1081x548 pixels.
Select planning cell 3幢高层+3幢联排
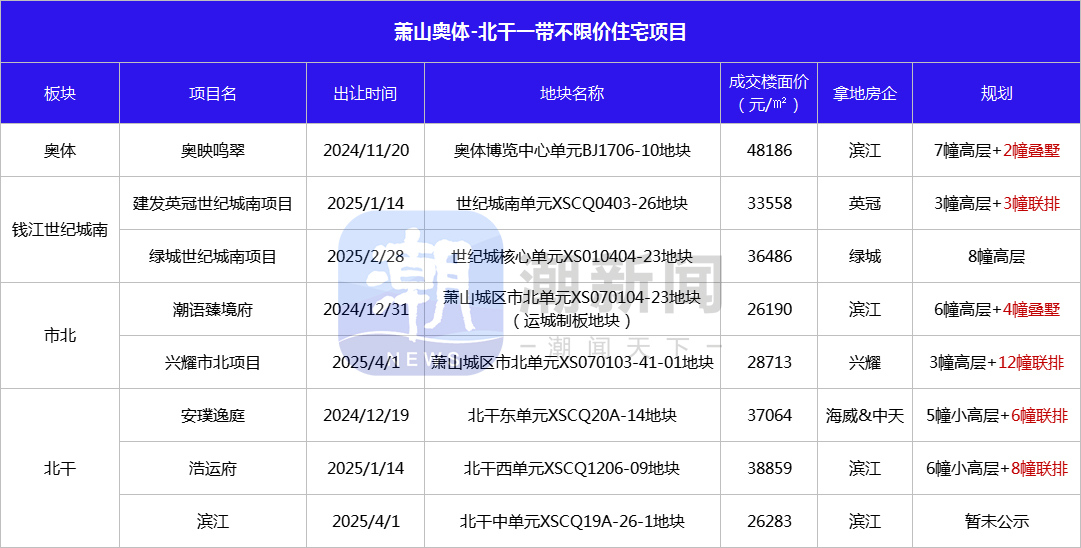(x=996, y=203)
